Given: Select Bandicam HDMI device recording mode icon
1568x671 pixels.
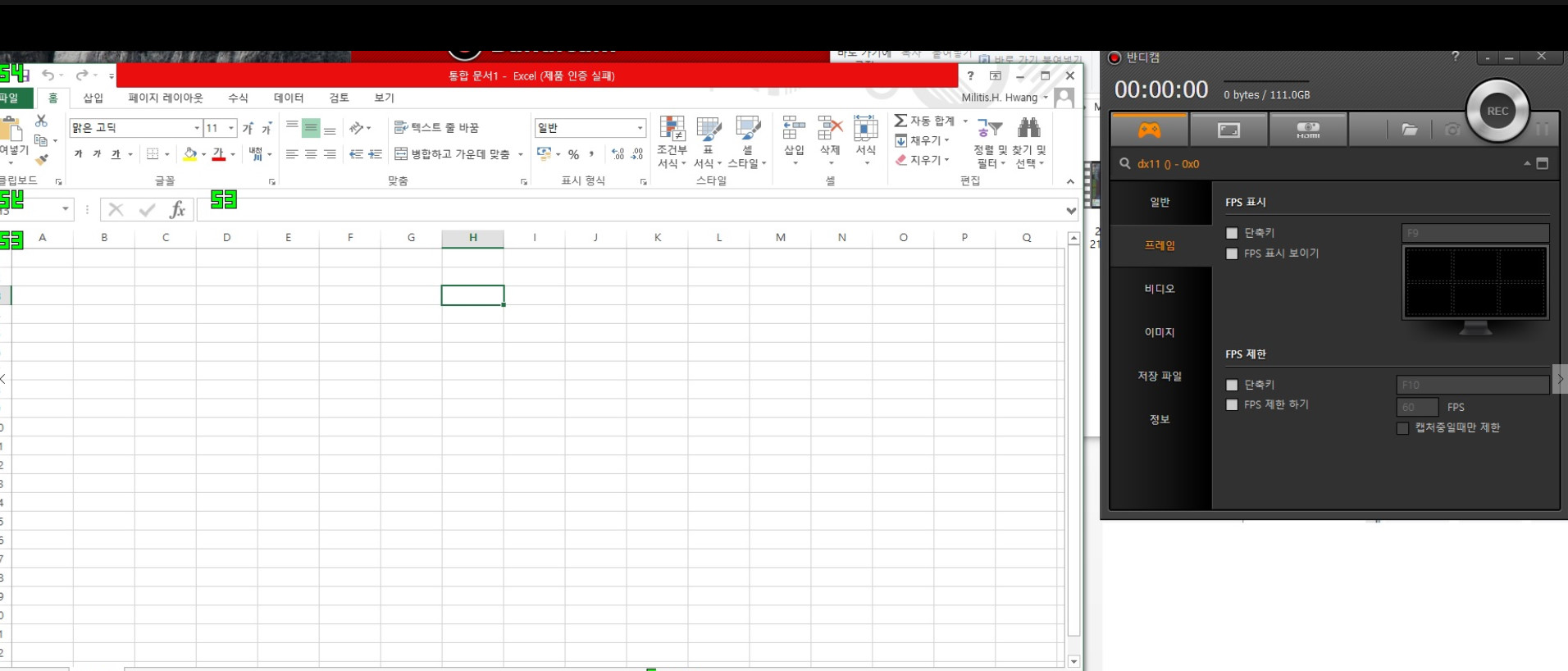Looking at the screenshot, I should (x=1308, y=130).
